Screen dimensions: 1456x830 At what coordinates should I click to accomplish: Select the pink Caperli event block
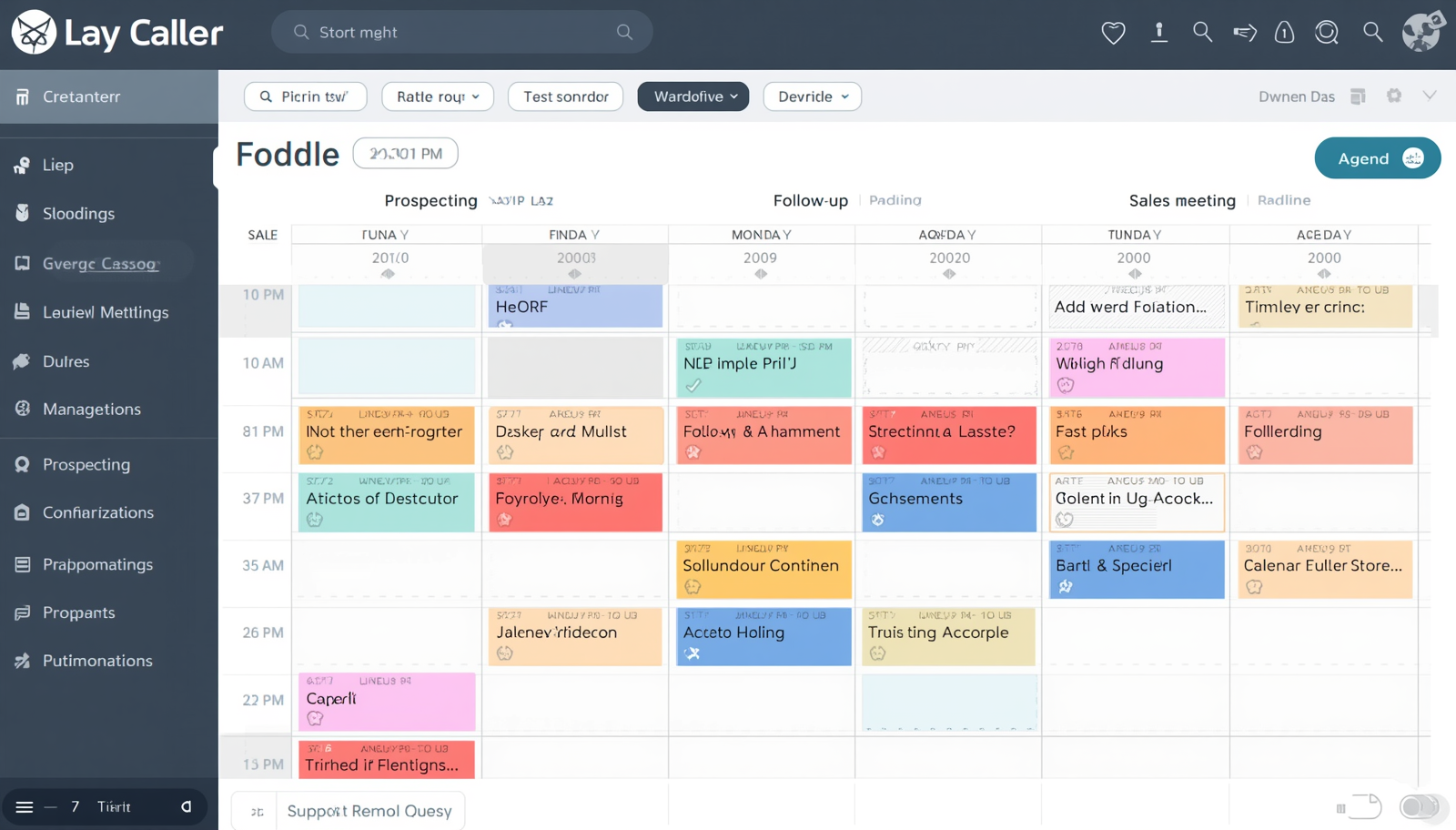[x=387, y=701]
